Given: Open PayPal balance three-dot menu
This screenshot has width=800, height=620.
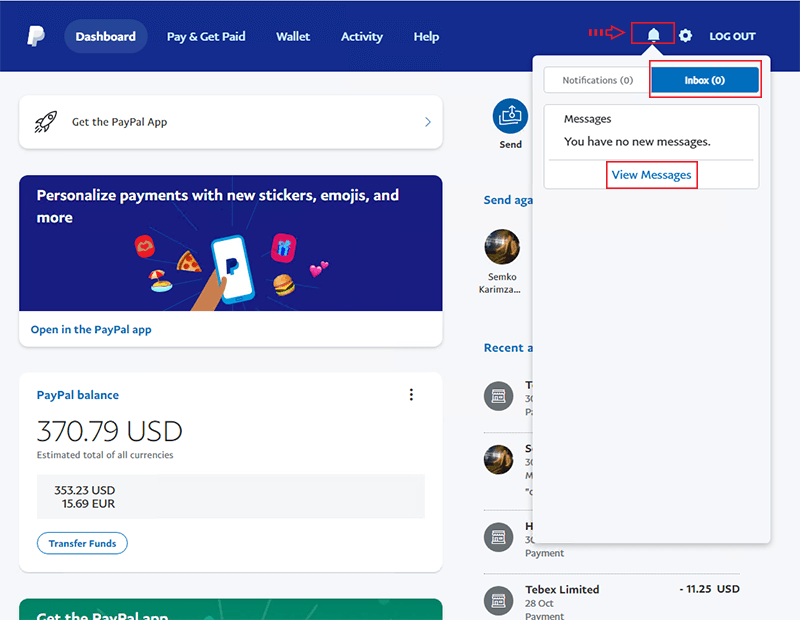Looking at the screenshot, I should [411, 394].
